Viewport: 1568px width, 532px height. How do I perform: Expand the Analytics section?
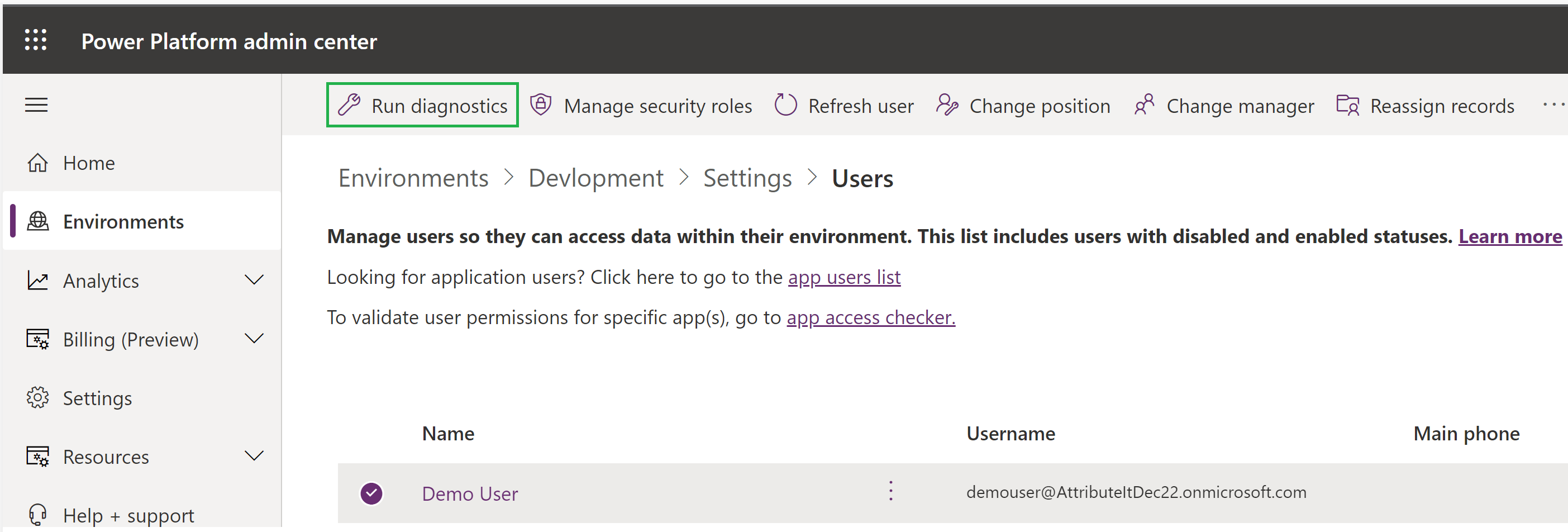[x=254, y=280]
